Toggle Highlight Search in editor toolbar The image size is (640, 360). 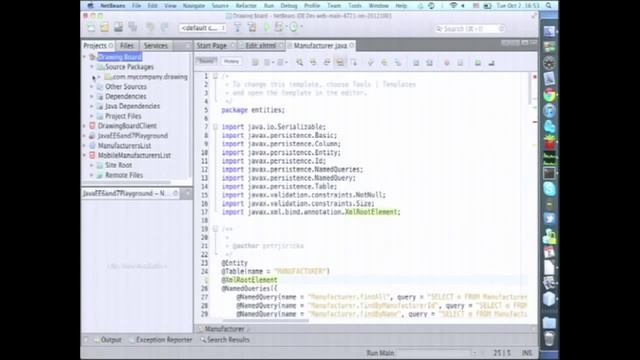(x=340, y=62)
